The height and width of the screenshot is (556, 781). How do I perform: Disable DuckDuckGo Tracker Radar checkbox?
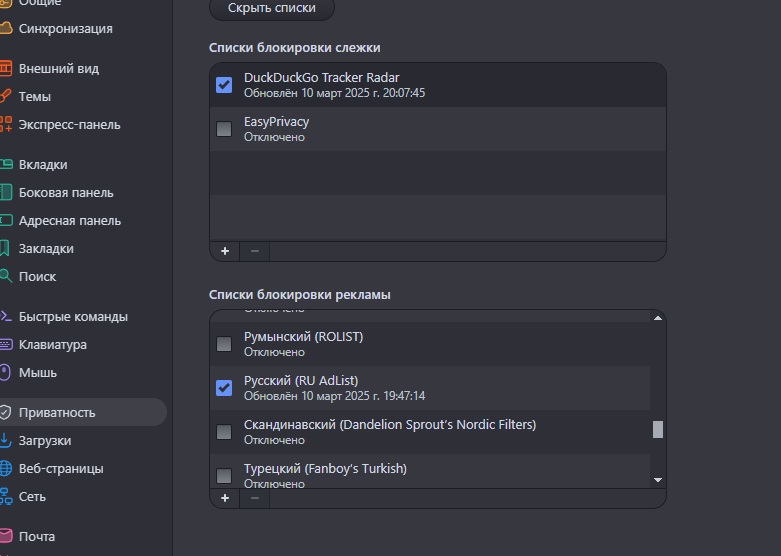tap(224, 85)
